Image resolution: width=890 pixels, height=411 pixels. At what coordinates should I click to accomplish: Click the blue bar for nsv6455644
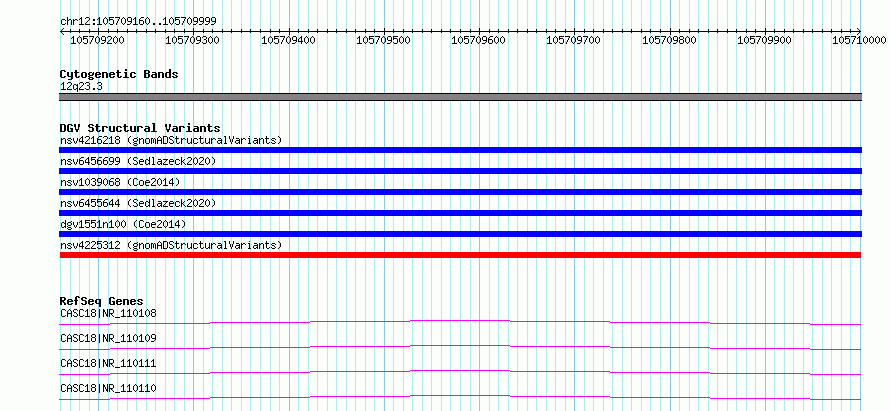(460, 213)
